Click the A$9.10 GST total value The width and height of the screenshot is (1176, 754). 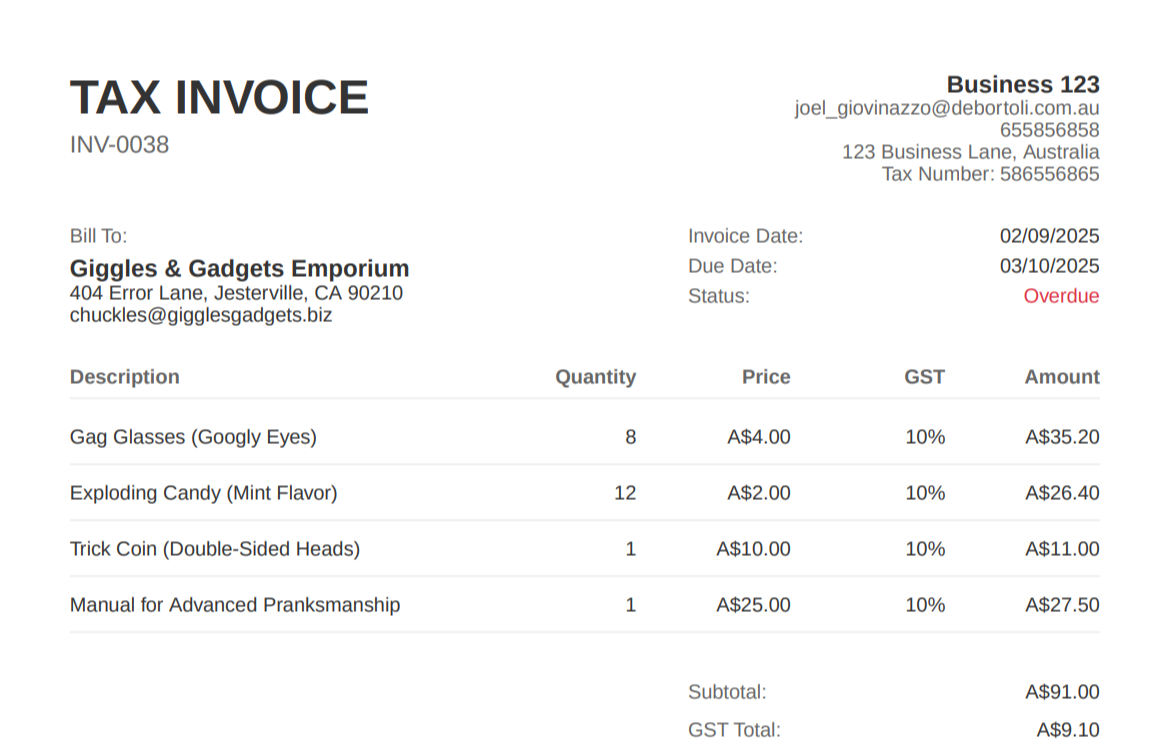tap(1067, 730)
